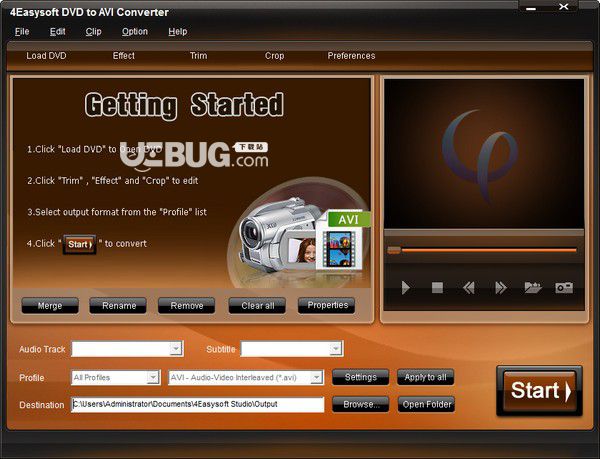
Task: Open the Option menu
Action: 135,31
